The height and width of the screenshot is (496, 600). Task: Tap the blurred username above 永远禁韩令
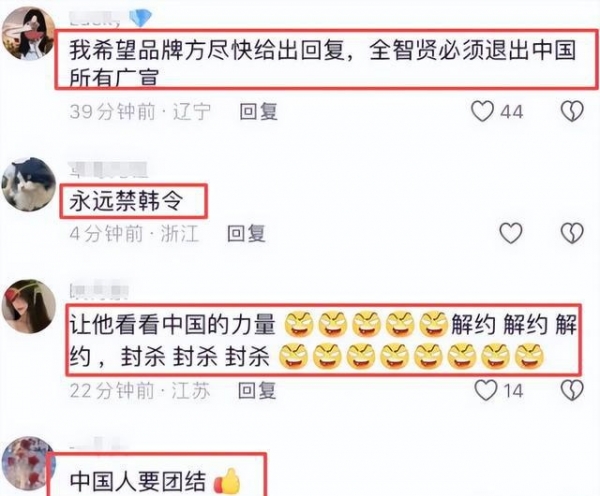[x=108, y=170]
